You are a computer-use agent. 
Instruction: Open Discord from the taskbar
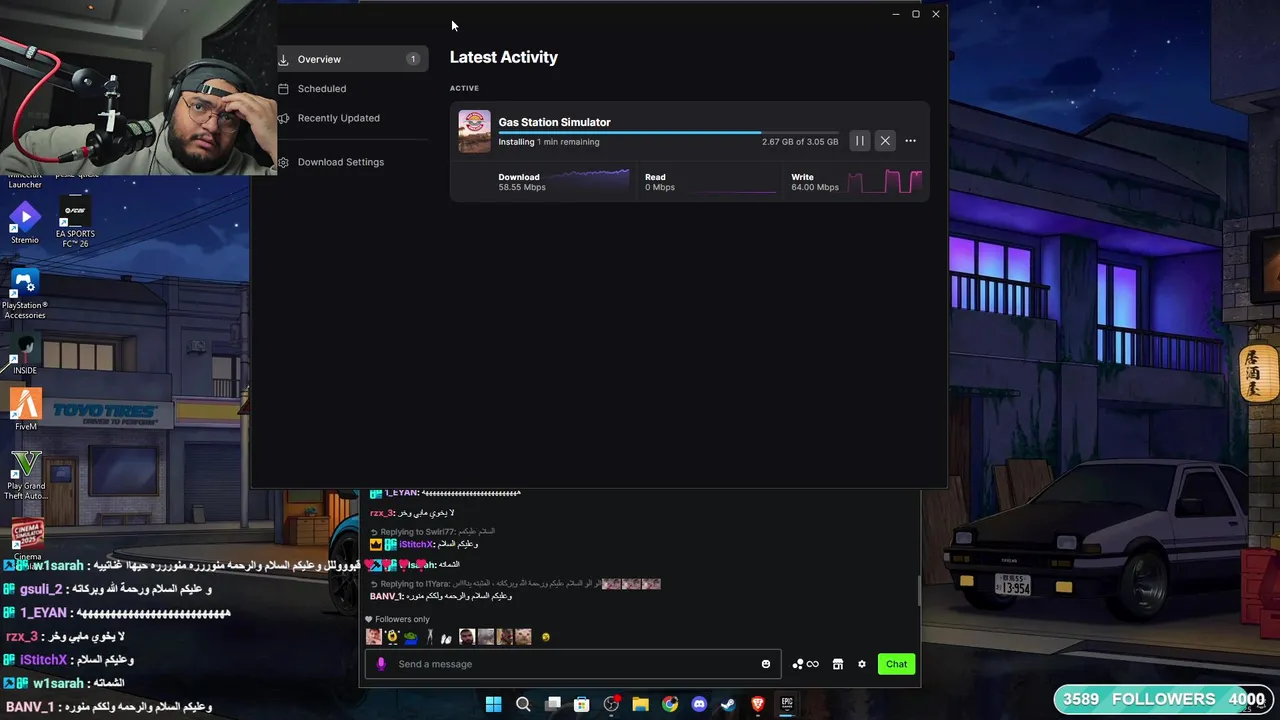tap(699, 704)
